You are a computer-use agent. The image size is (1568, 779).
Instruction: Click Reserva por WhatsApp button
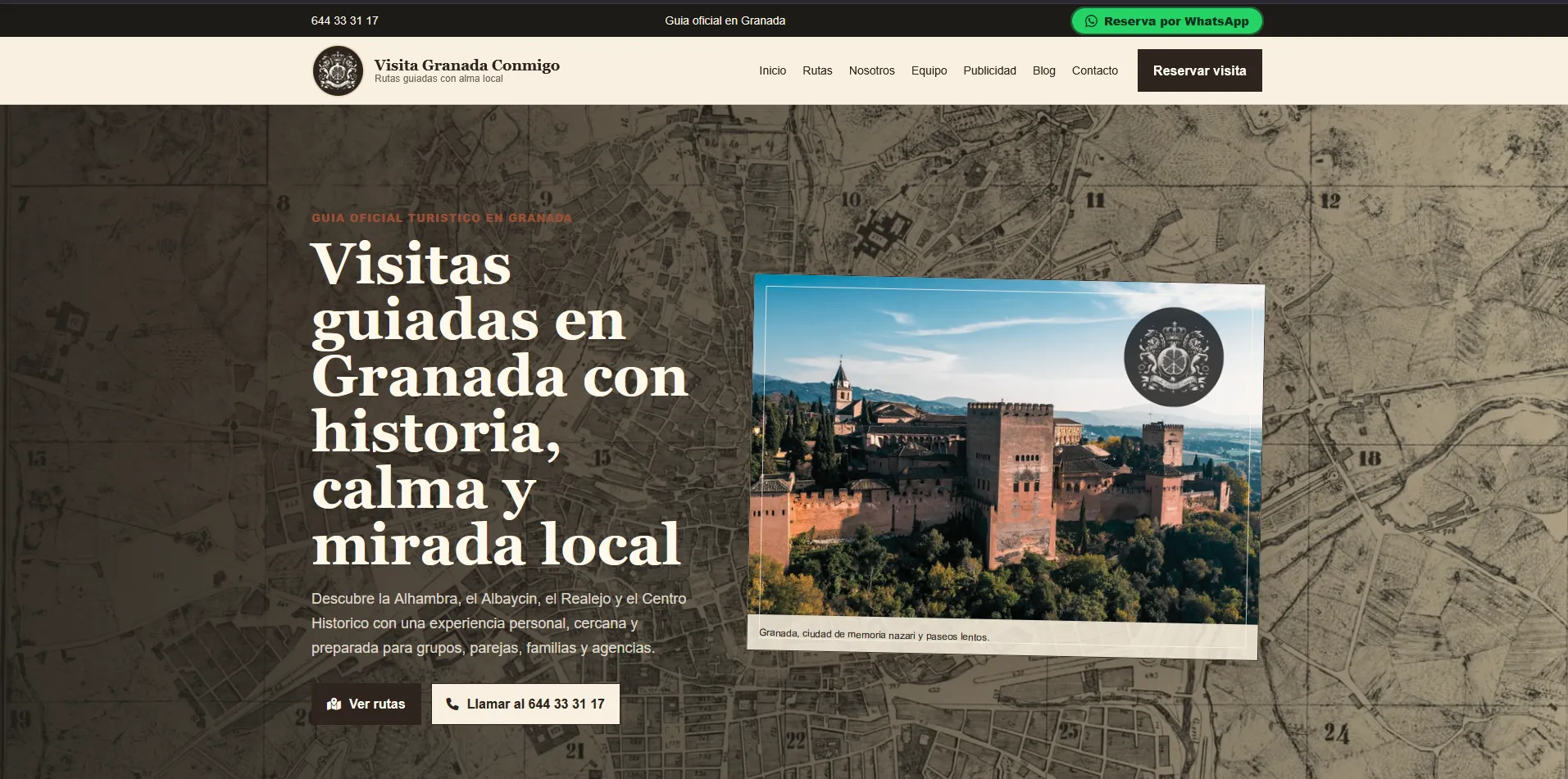pos(1166,21)
